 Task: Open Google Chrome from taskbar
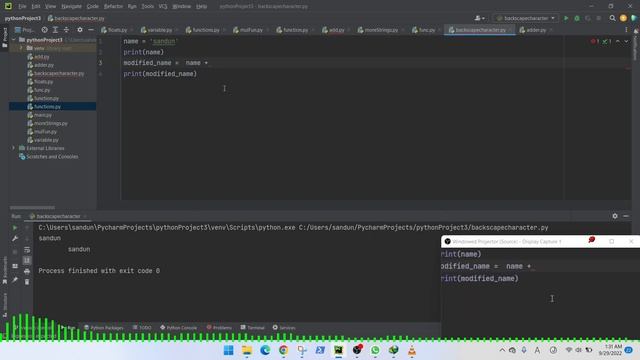coord(283,350)
